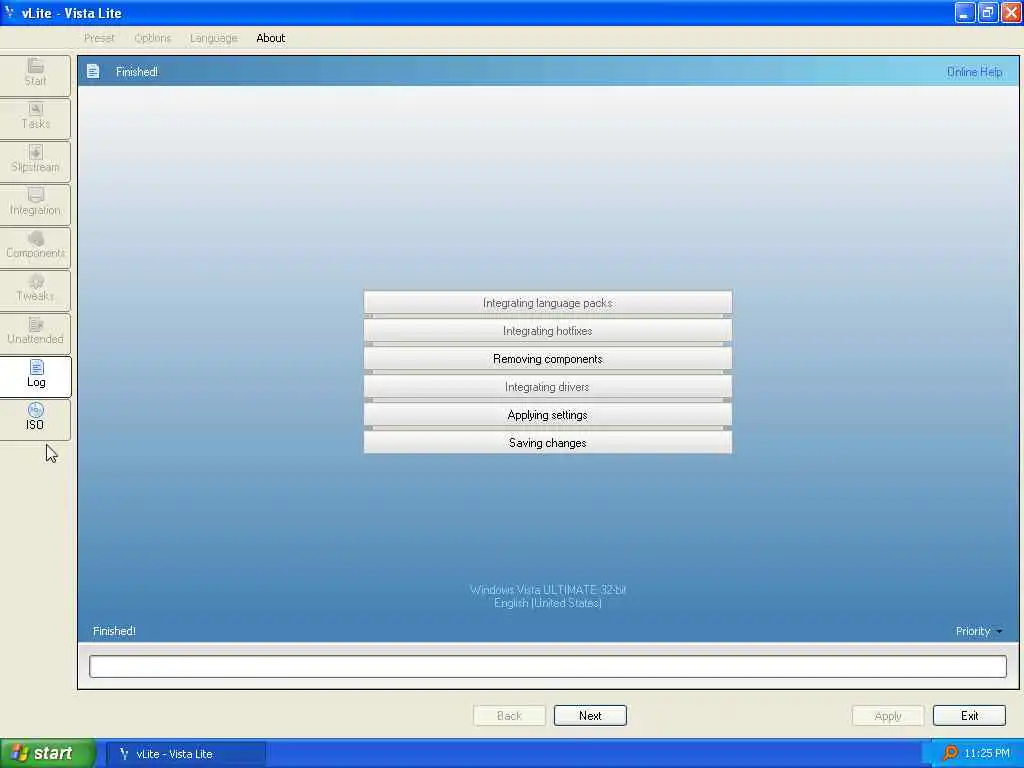Click the vLite - Vista Lite taskbar button
The width and height of the screenshot is (1024, 768).
(185, 754)
